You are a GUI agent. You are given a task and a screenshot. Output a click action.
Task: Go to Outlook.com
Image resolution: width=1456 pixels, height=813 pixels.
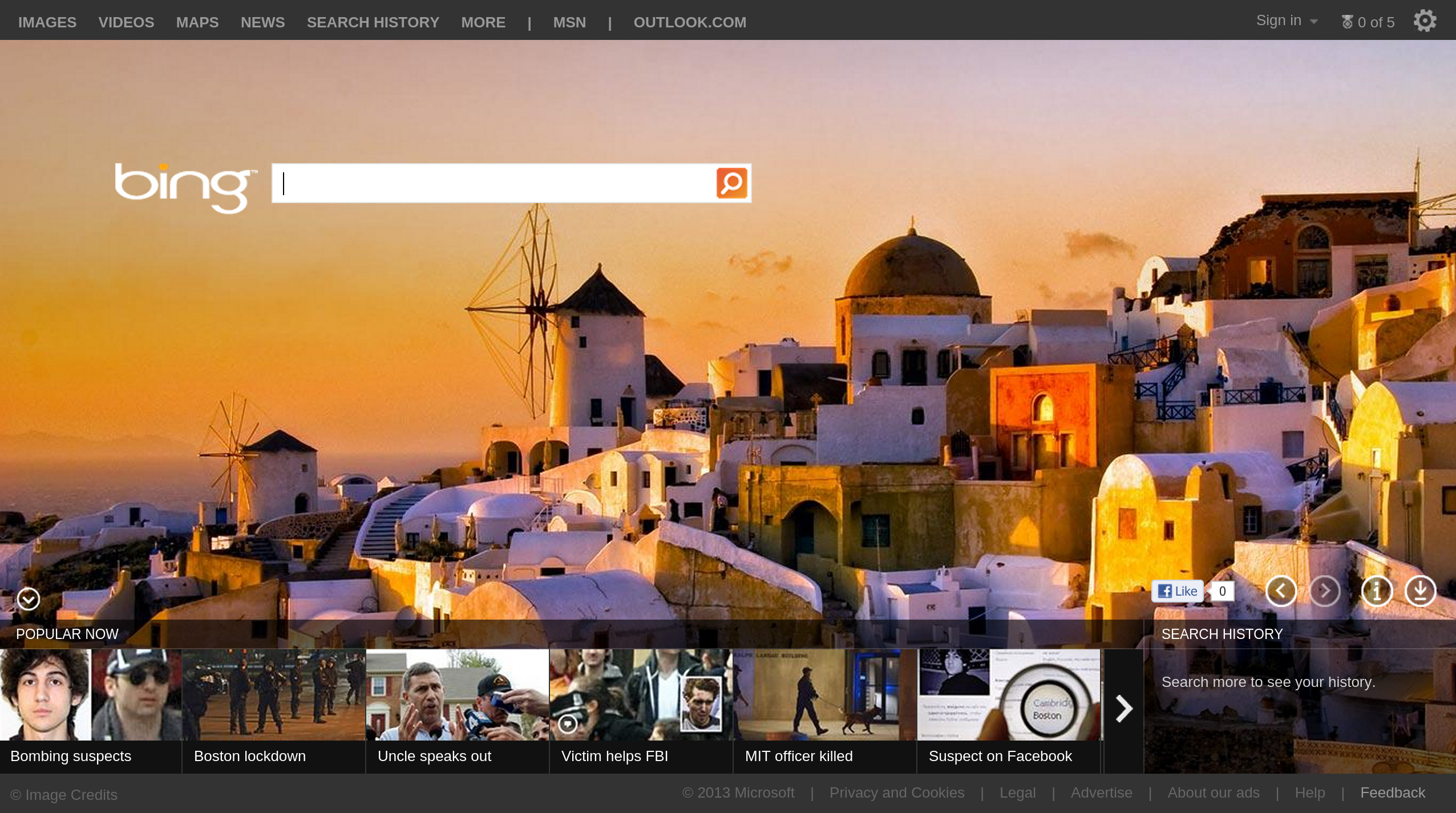[x=690, y=22]
